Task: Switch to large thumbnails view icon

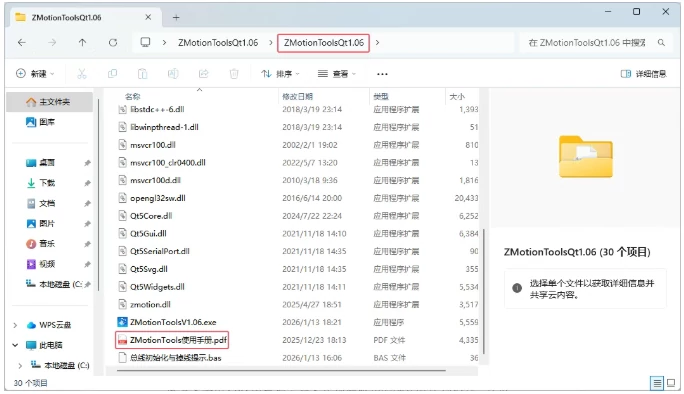Action: coord(671,383)
